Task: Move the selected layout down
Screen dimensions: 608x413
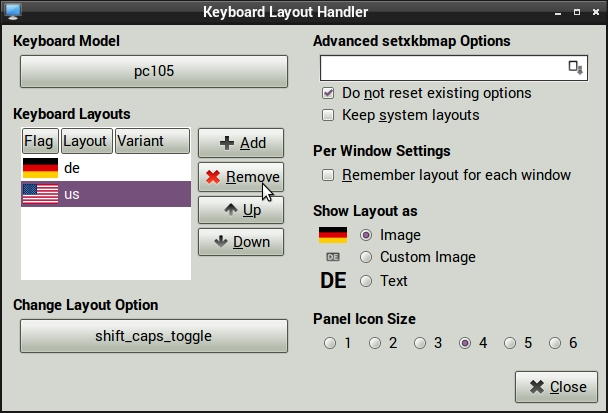Action: 240,242
